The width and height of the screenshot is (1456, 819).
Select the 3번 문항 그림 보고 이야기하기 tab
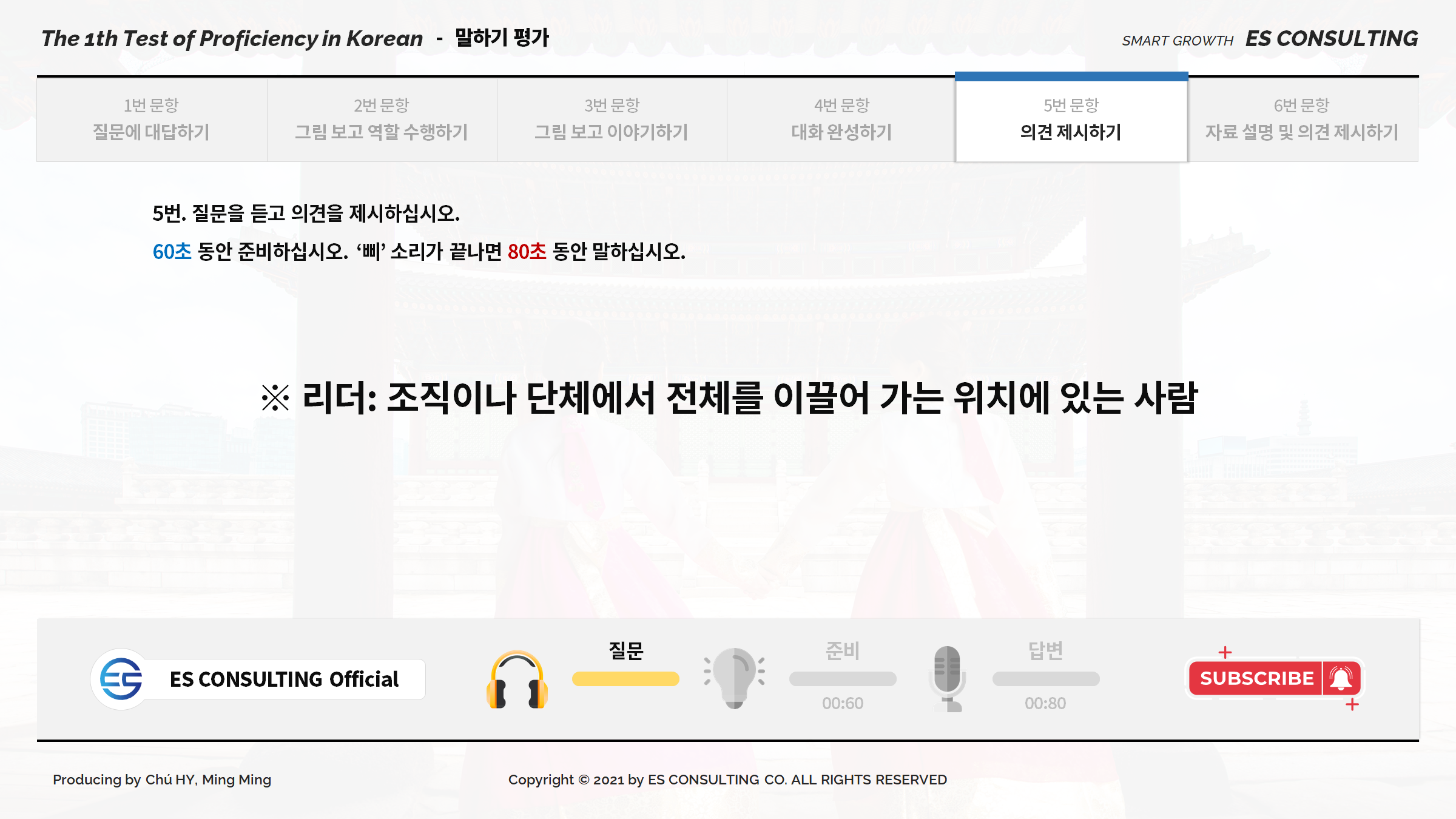pos(612,119)
